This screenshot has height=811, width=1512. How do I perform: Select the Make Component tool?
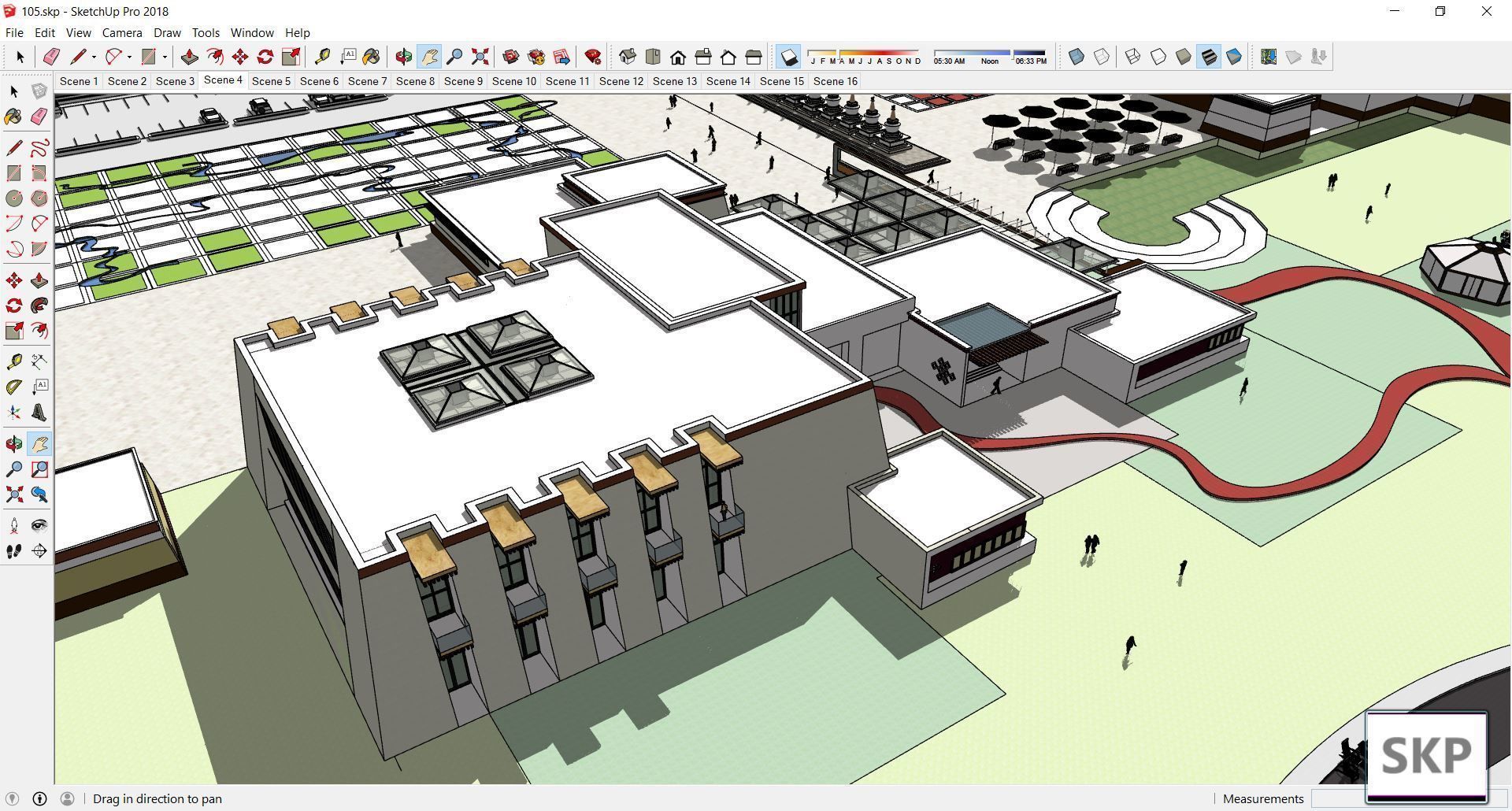(x=39, y=91)
